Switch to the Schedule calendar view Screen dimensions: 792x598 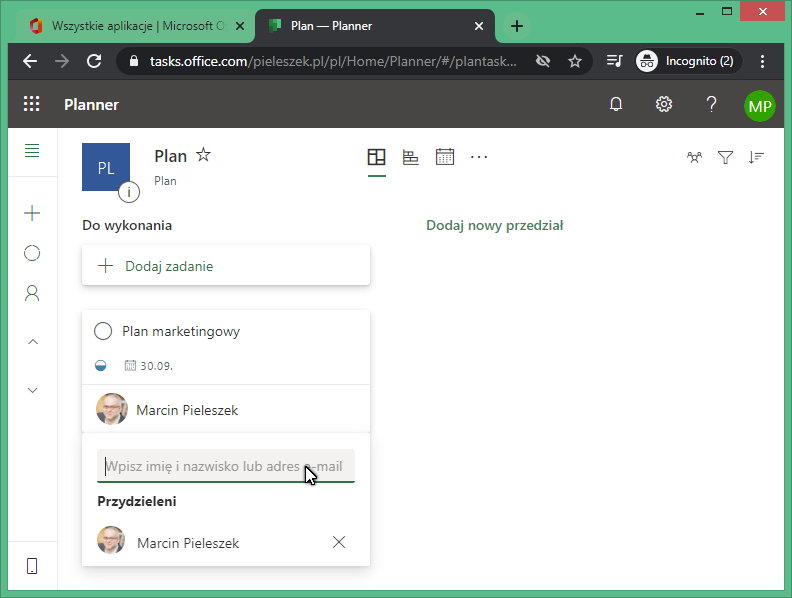(444, 157)
